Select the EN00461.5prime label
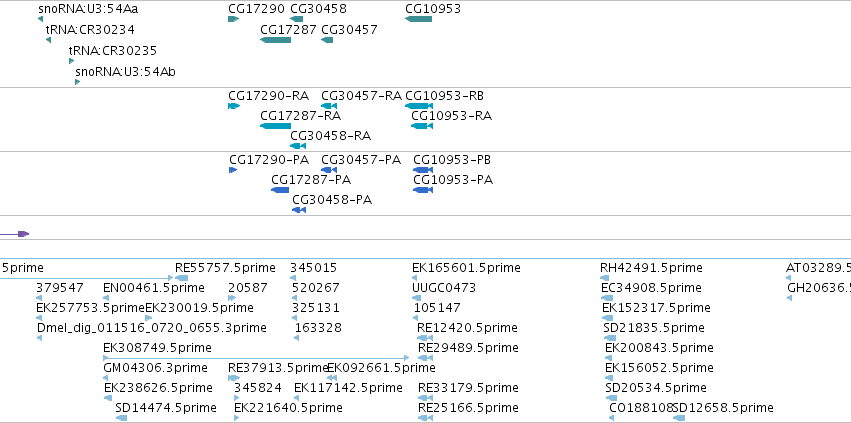 point(154,287)
